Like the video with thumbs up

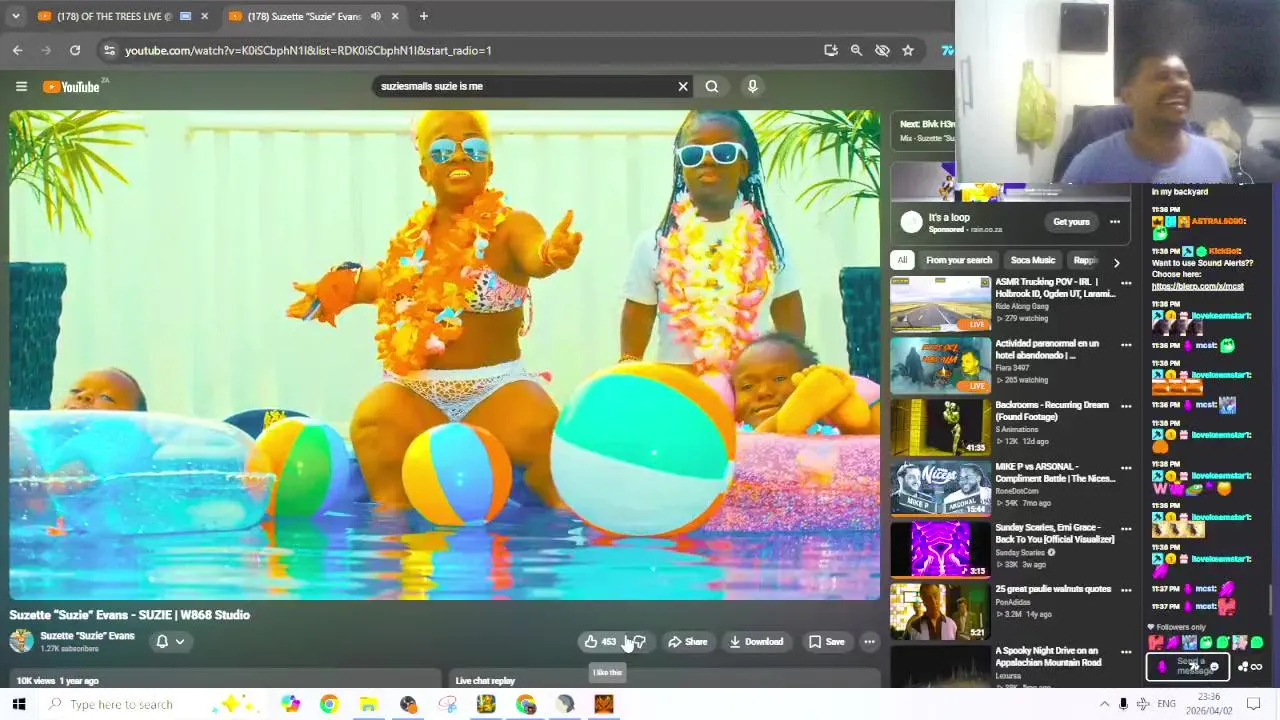pyautogui.click(x=600, y=642)
